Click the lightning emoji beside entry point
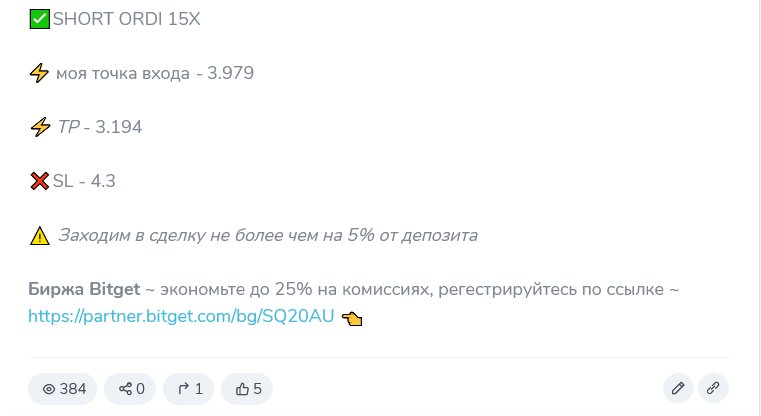This screenshot has width=761, height=416. (x=39, y=73)
